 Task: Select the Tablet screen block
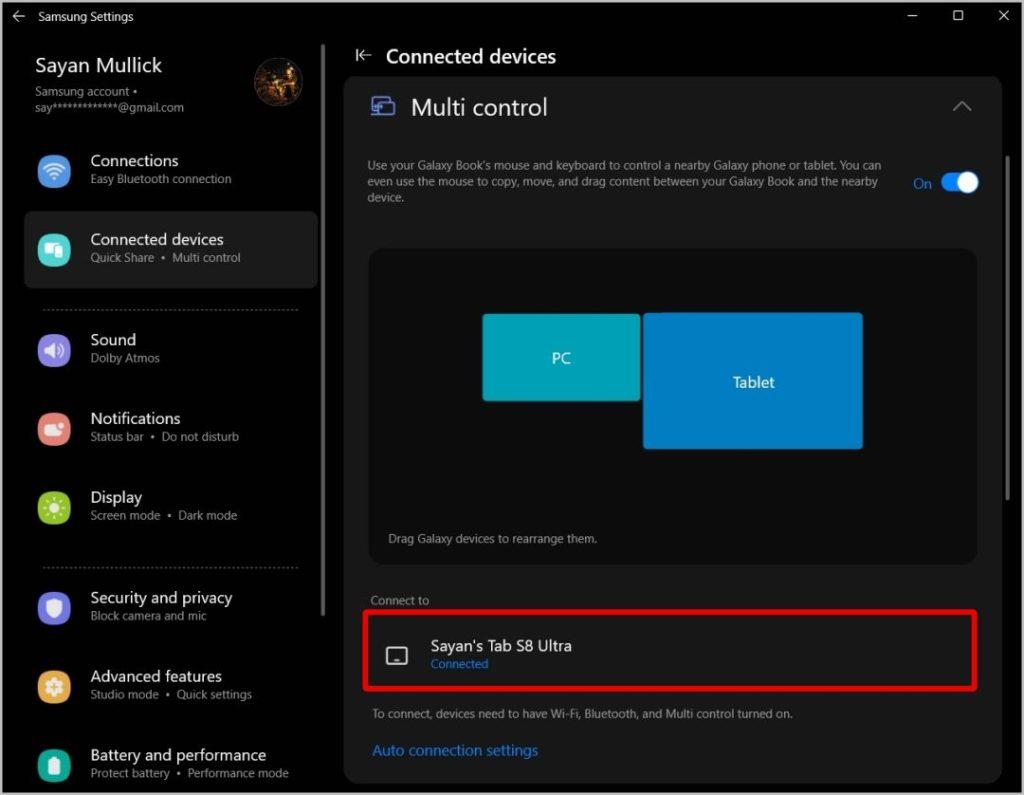752,381
